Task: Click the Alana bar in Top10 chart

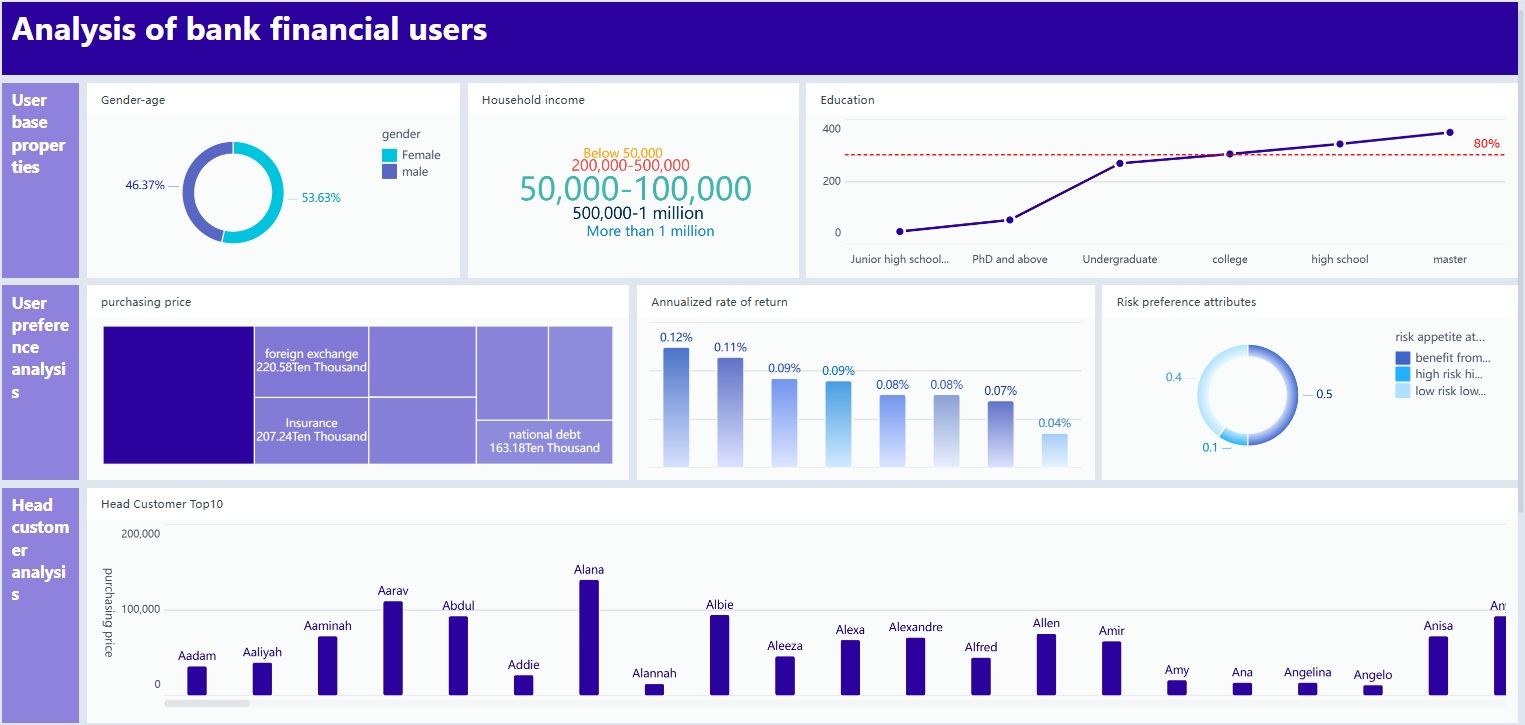Action: (589, 637)
